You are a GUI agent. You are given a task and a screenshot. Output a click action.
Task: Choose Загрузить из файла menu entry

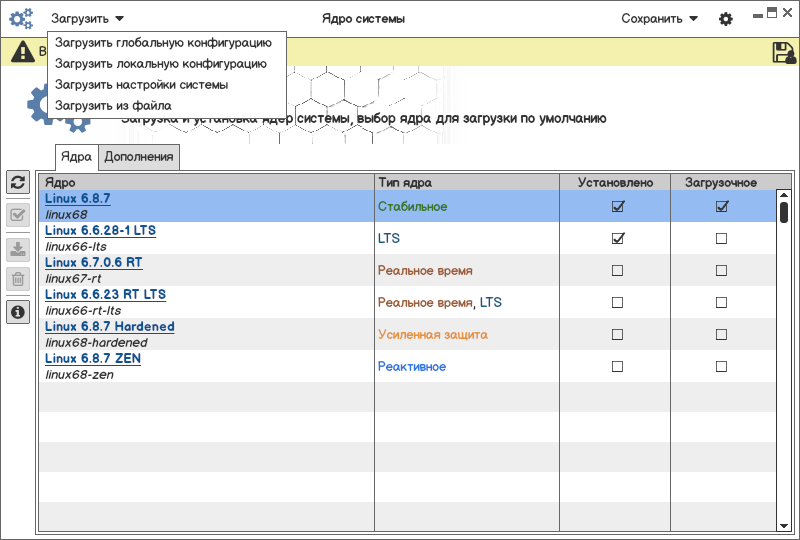(113, 105)
